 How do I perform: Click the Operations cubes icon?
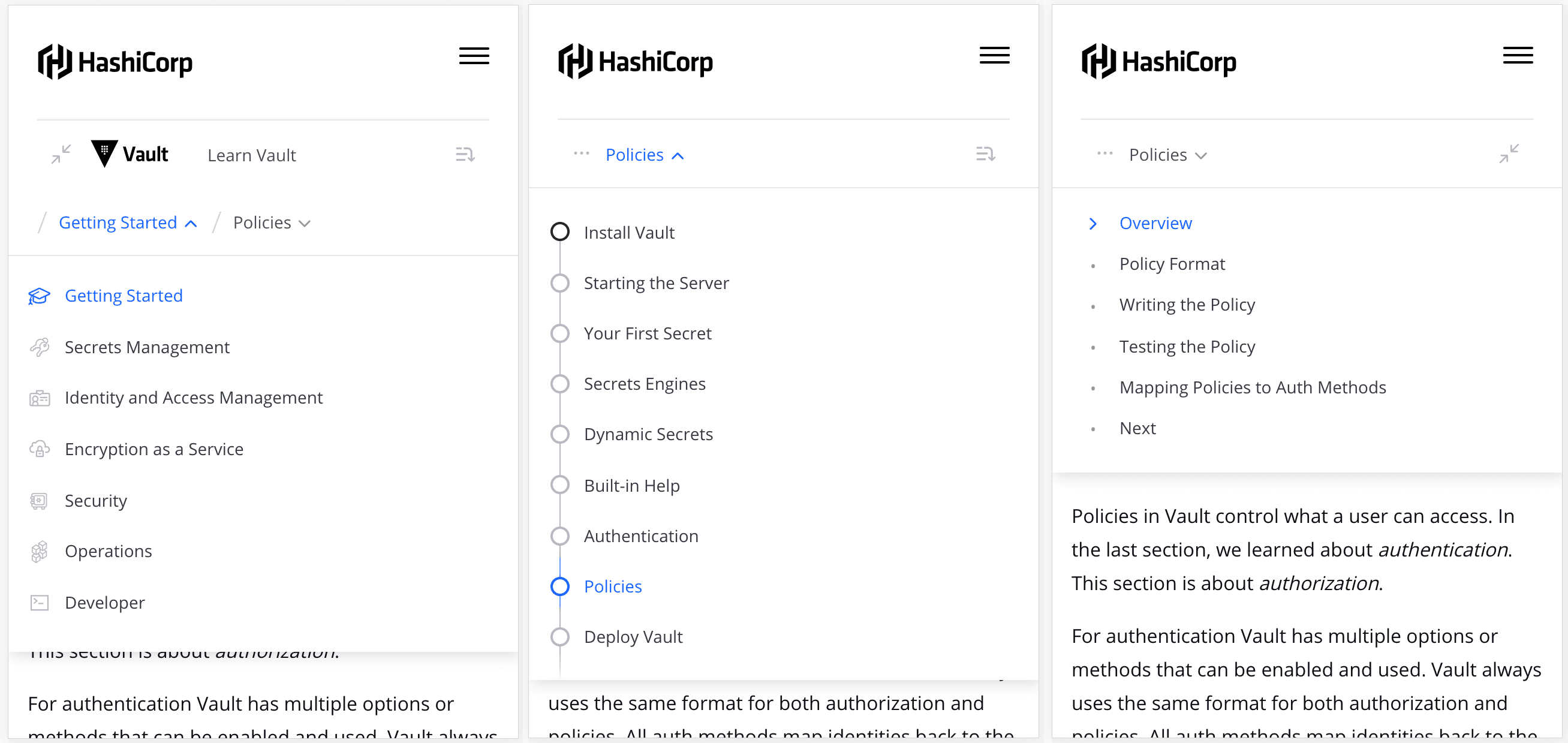[39, 552]
